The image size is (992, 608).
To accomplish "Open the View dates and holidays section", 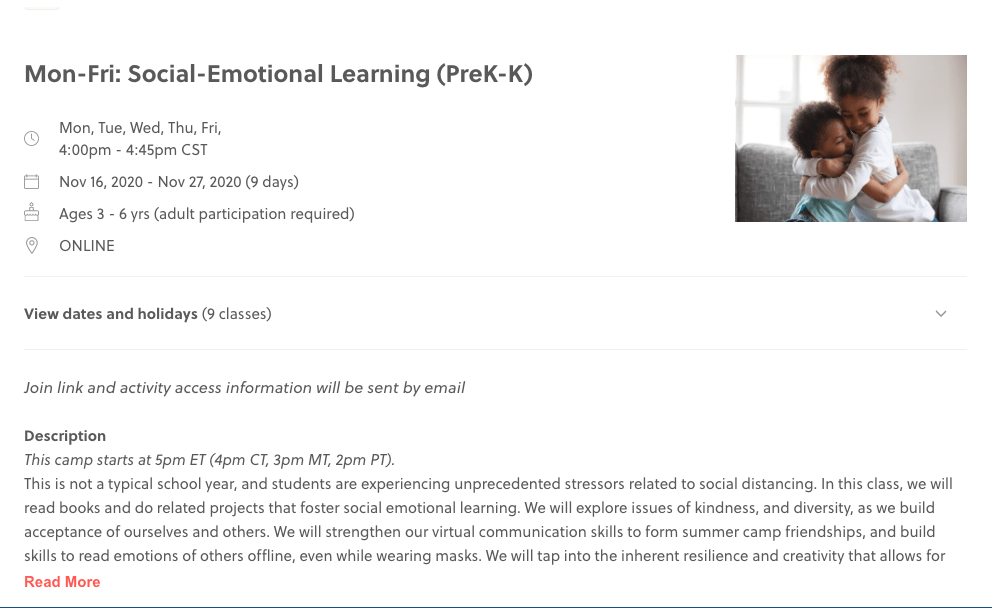I will click(x=111, y=314).
